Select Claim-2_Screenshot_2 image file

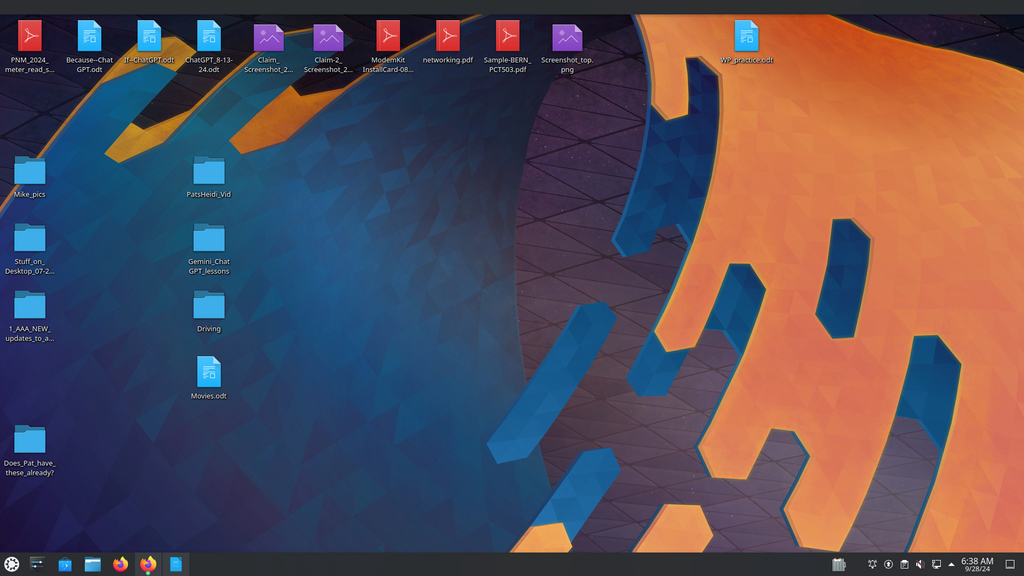tap(328, 46)
